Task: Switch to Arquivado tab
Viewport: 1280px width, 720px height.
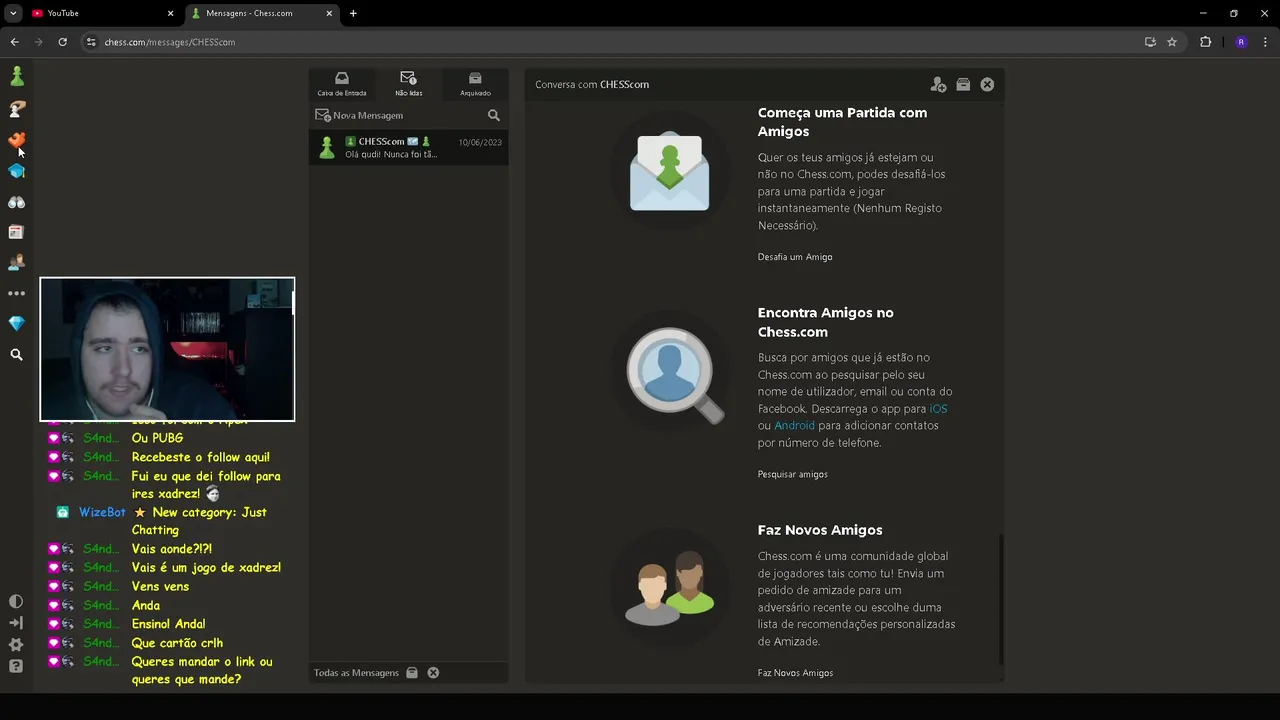Action: (475, 84)
